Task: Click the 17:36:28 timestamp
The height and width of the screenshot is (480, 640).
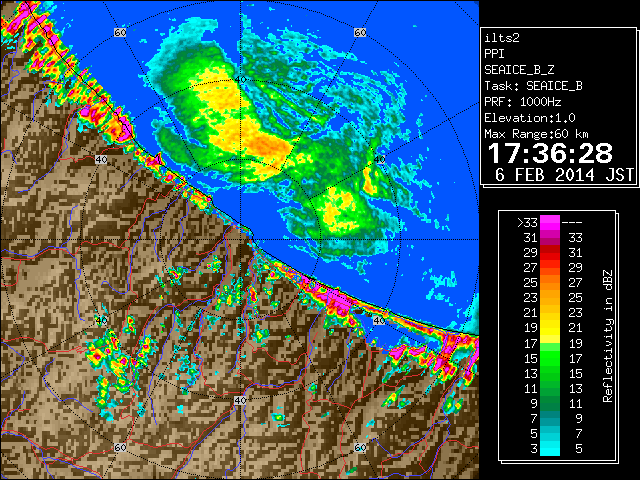Action: pyautogui.click(x=550, y=153)
